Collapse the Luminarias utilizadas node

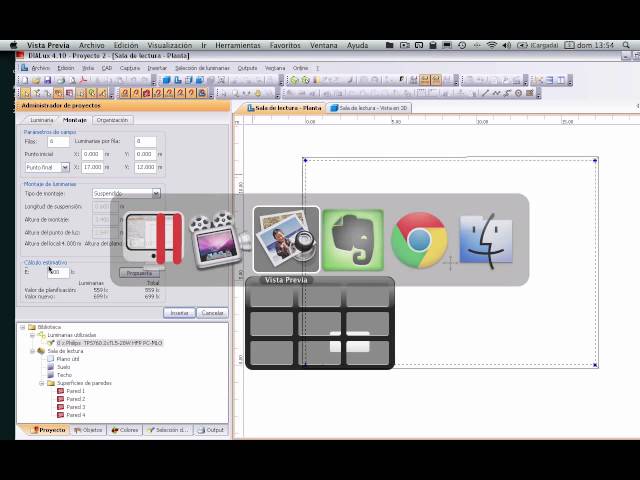[32, 335]
